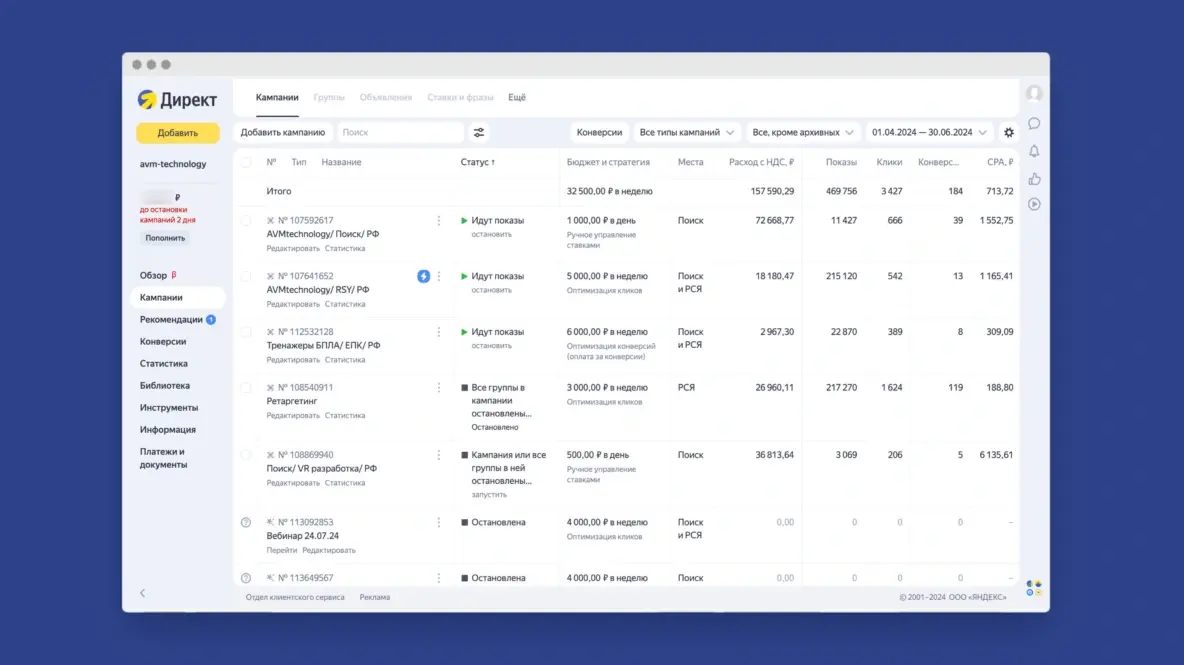Click the play video icon in right sidebar
Screen dimensions: 1184x665
point(1034,204)
